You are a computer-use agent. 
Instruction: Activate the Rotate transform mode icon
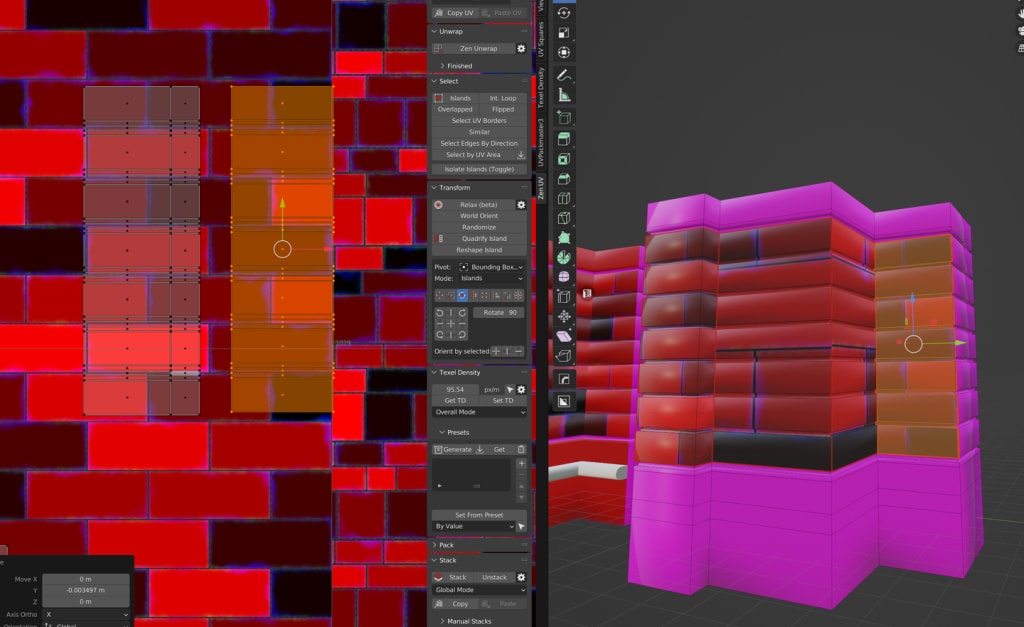pyautogui.click(x=462, y=295)
